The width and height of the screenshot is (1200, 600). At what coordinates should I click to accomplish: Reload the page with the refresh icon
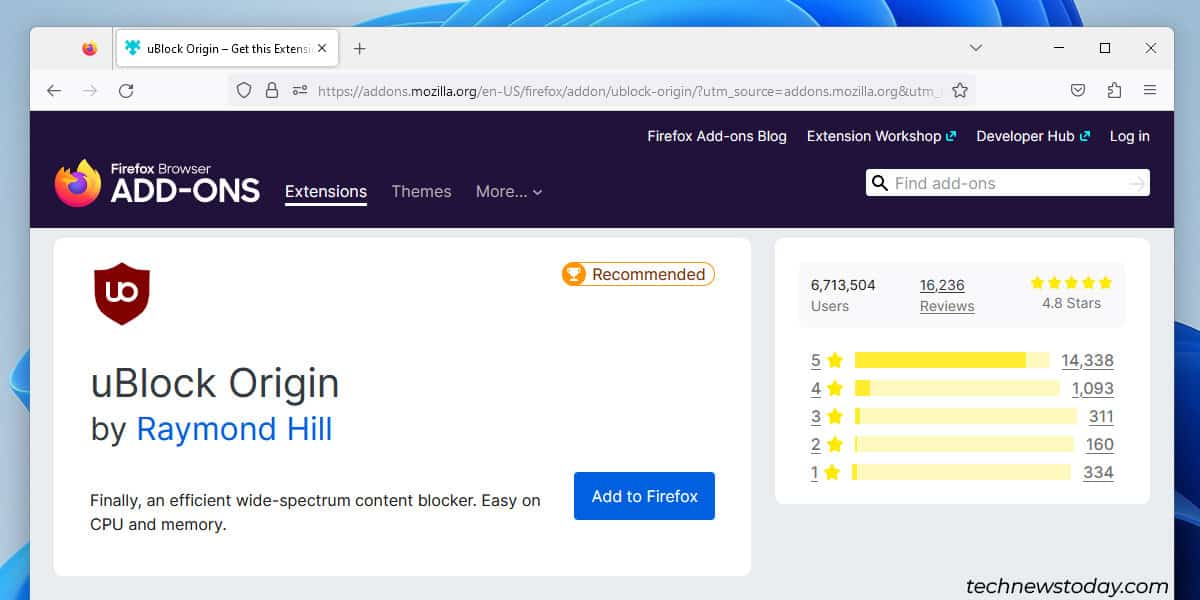(x=126, y=89)
